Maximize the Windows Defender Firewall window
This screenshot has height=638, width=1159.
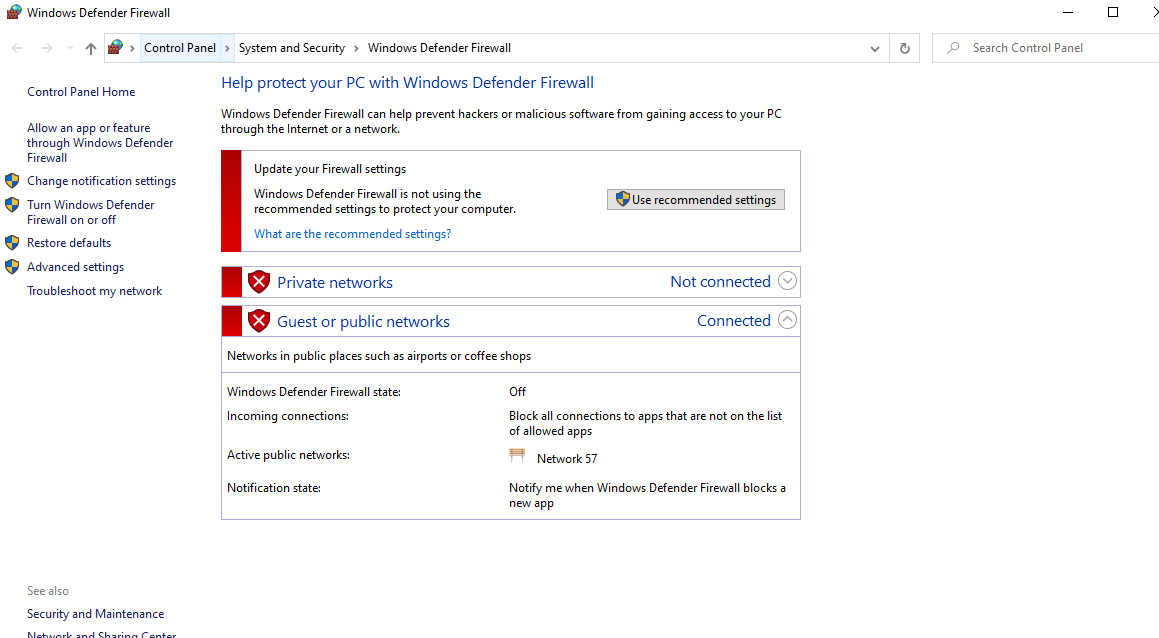point(1112,13)
